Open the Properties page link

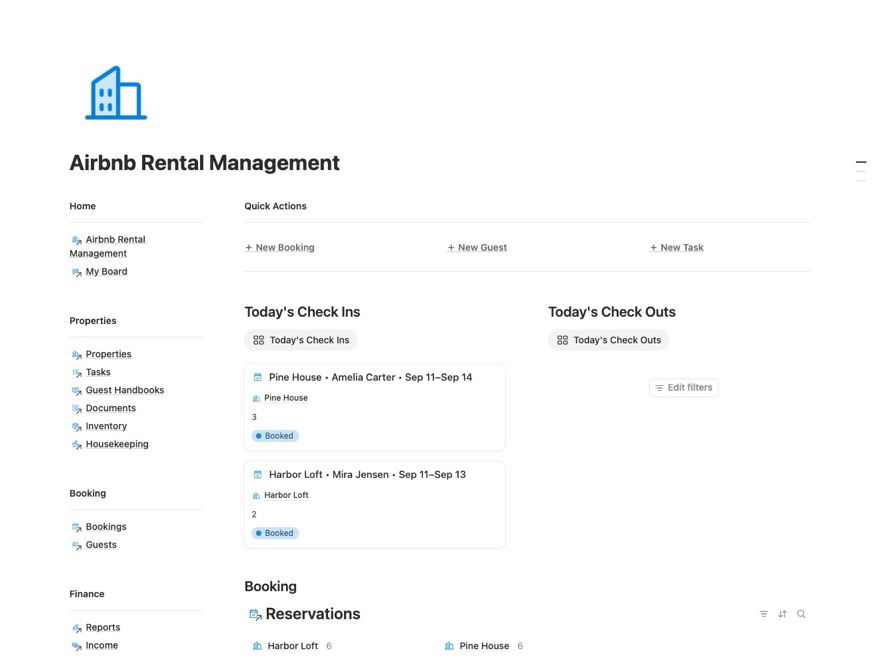pyautogui.click(x=108, y=354)
